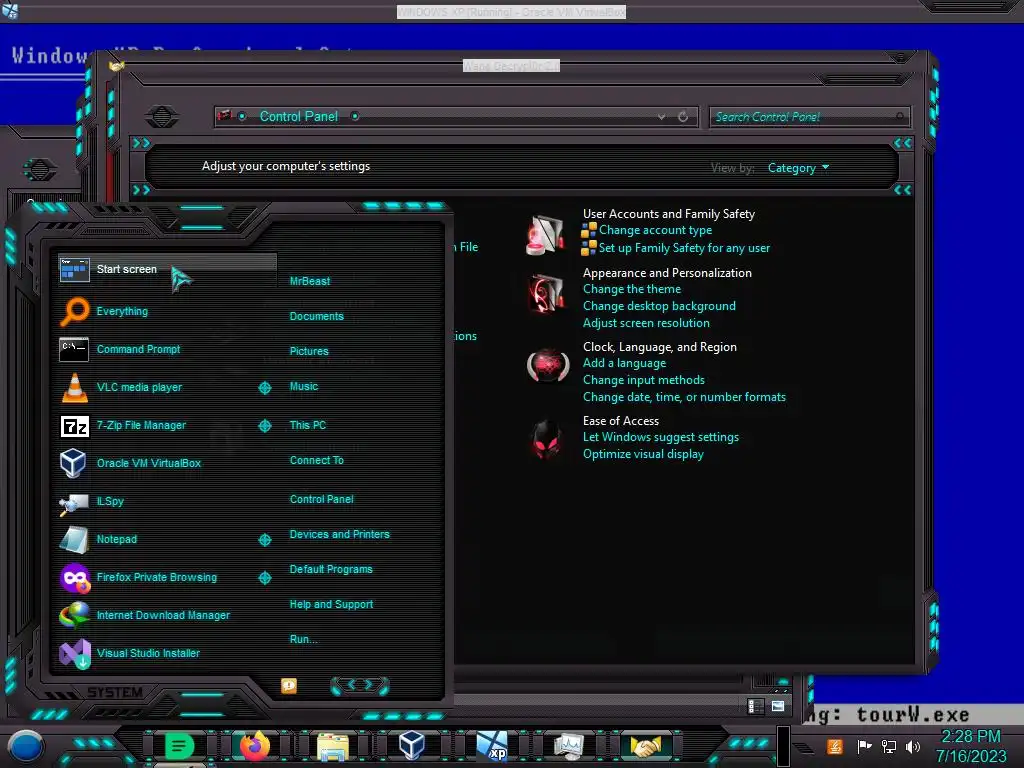The height and width of the screenshot is (768, 1024).
Task: Open Firefox Private Browsing
Action: pos(157,577)
